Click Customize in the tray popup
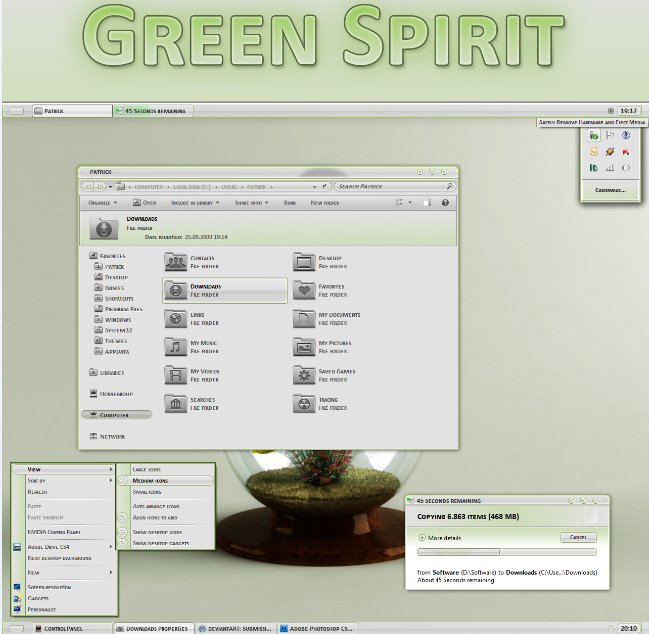The image size is (649, 634). [x=611, y=190]
